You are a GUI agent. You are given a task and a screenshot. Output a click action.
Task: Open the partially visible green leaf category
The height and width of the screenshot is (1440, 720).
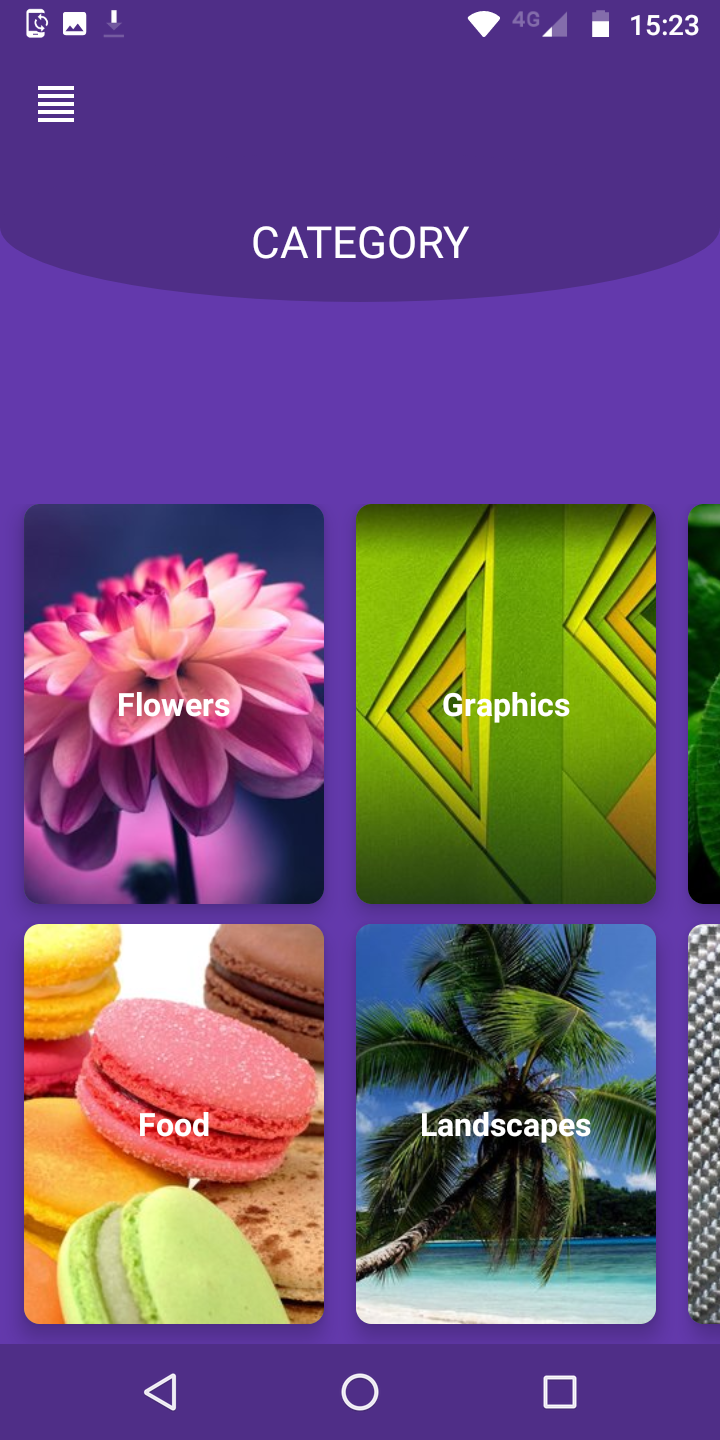point(704,704)
